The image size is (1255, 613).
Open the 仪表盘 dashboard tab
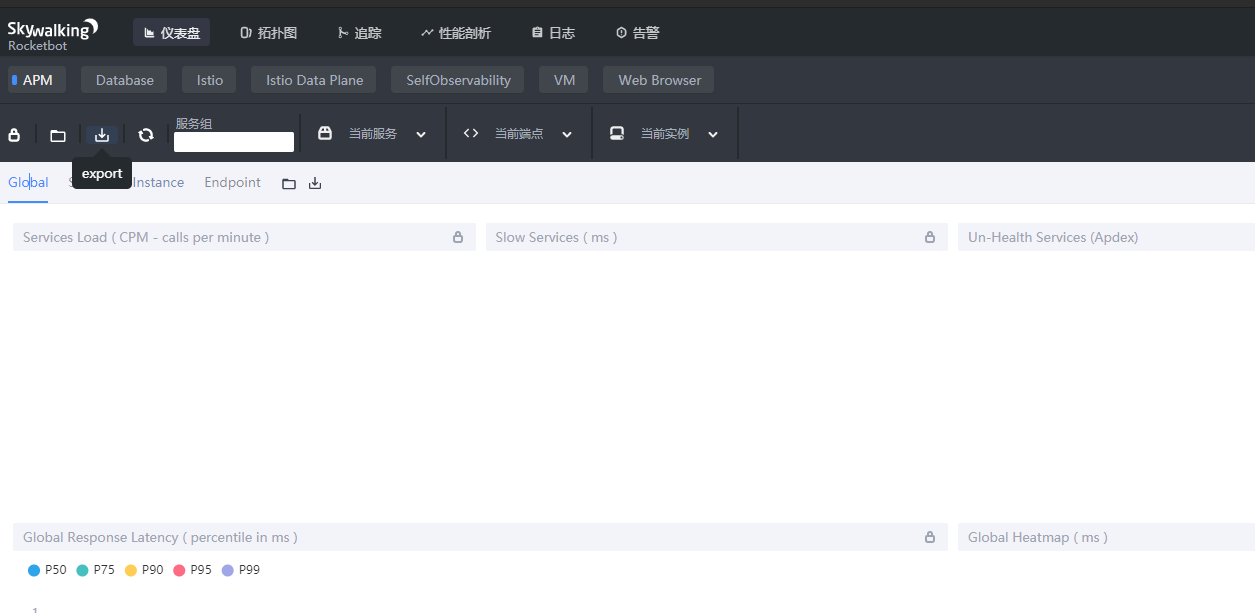click(171, 33)
